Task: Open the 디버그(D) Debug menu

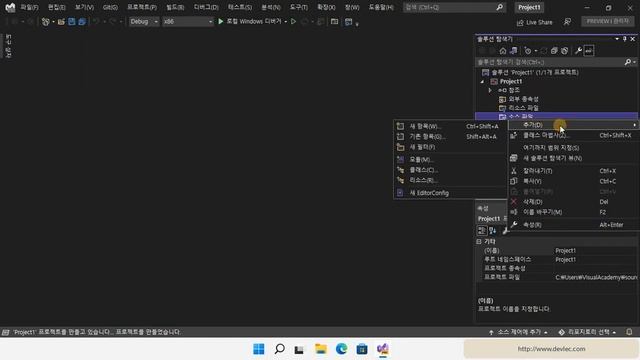Action: tap(206, 7)
